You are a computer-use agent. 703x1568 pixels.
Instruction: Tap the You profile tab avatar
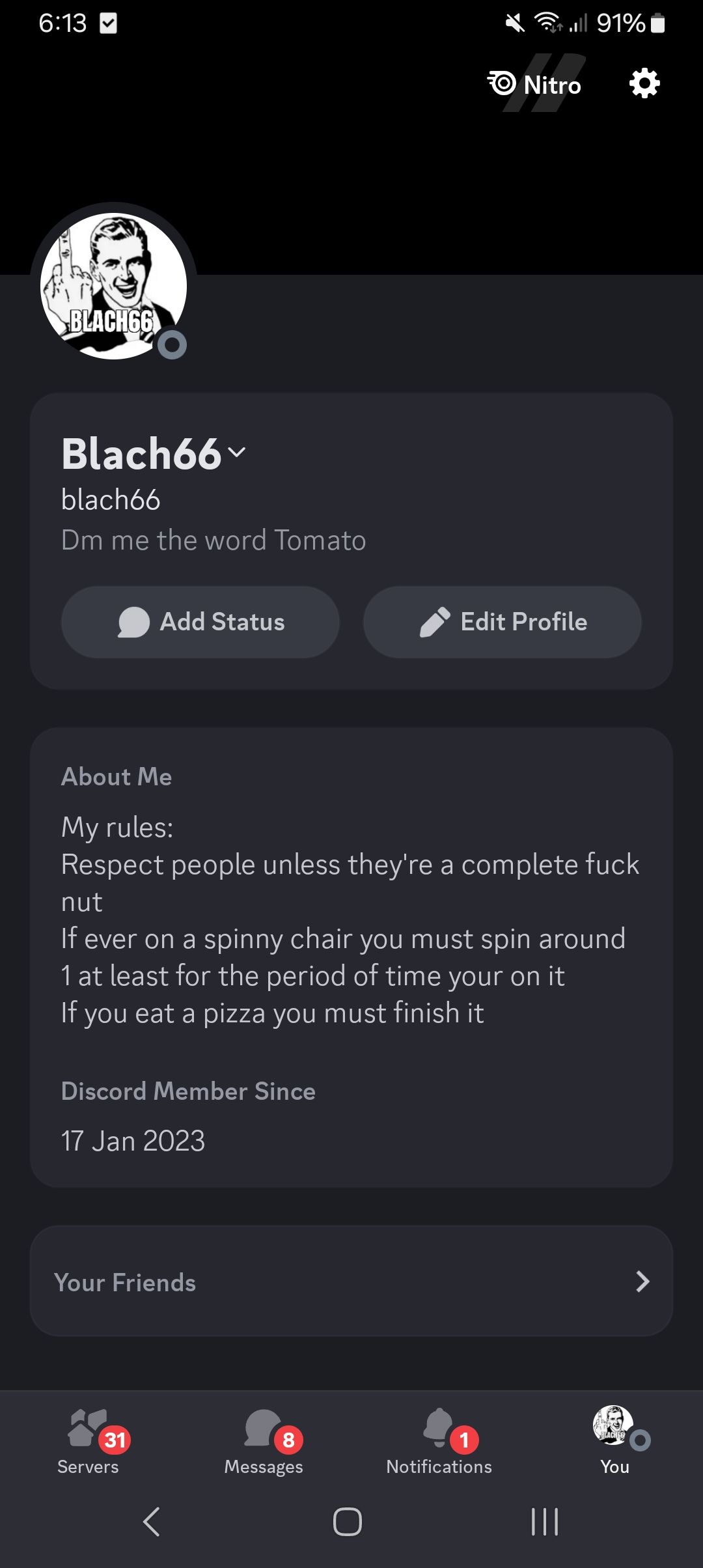[x=613, y=1426]
